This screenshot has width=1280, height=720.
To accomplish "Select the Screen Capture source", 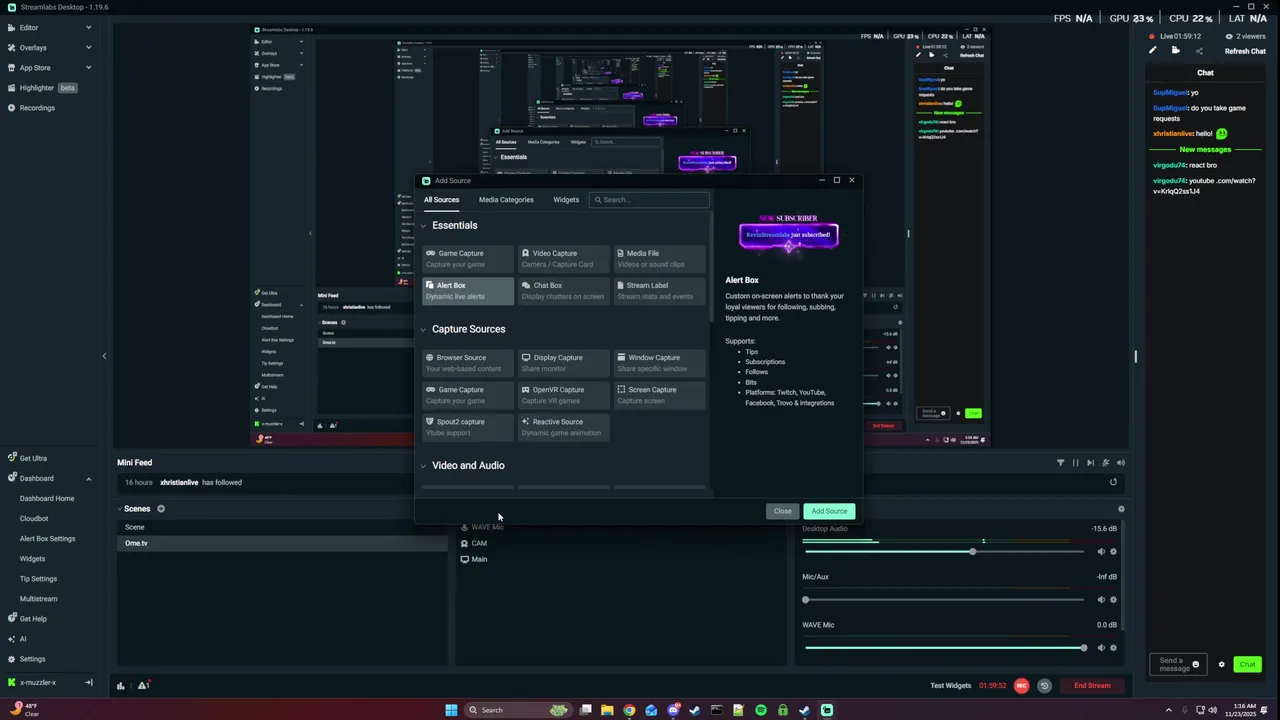I will pos(659,394).
